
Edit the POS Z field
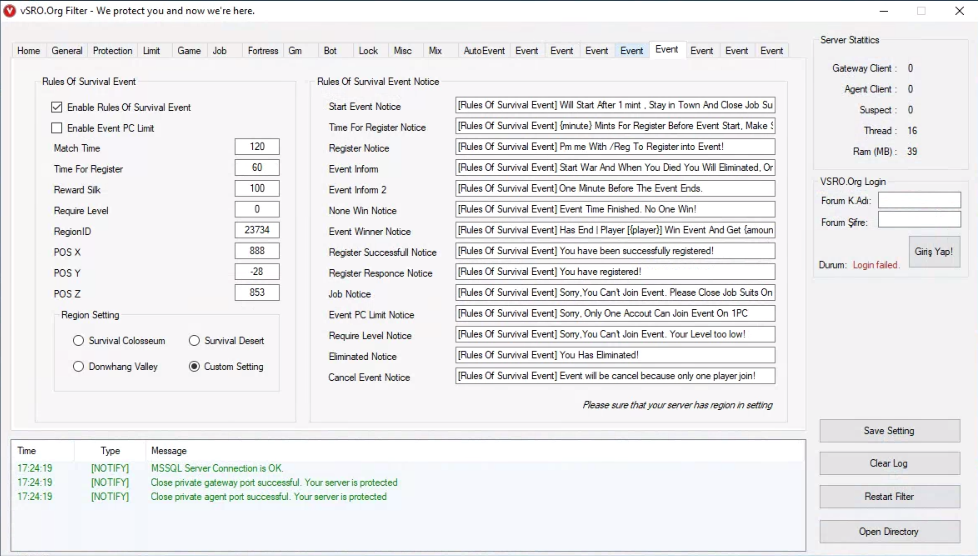[257, 293]
